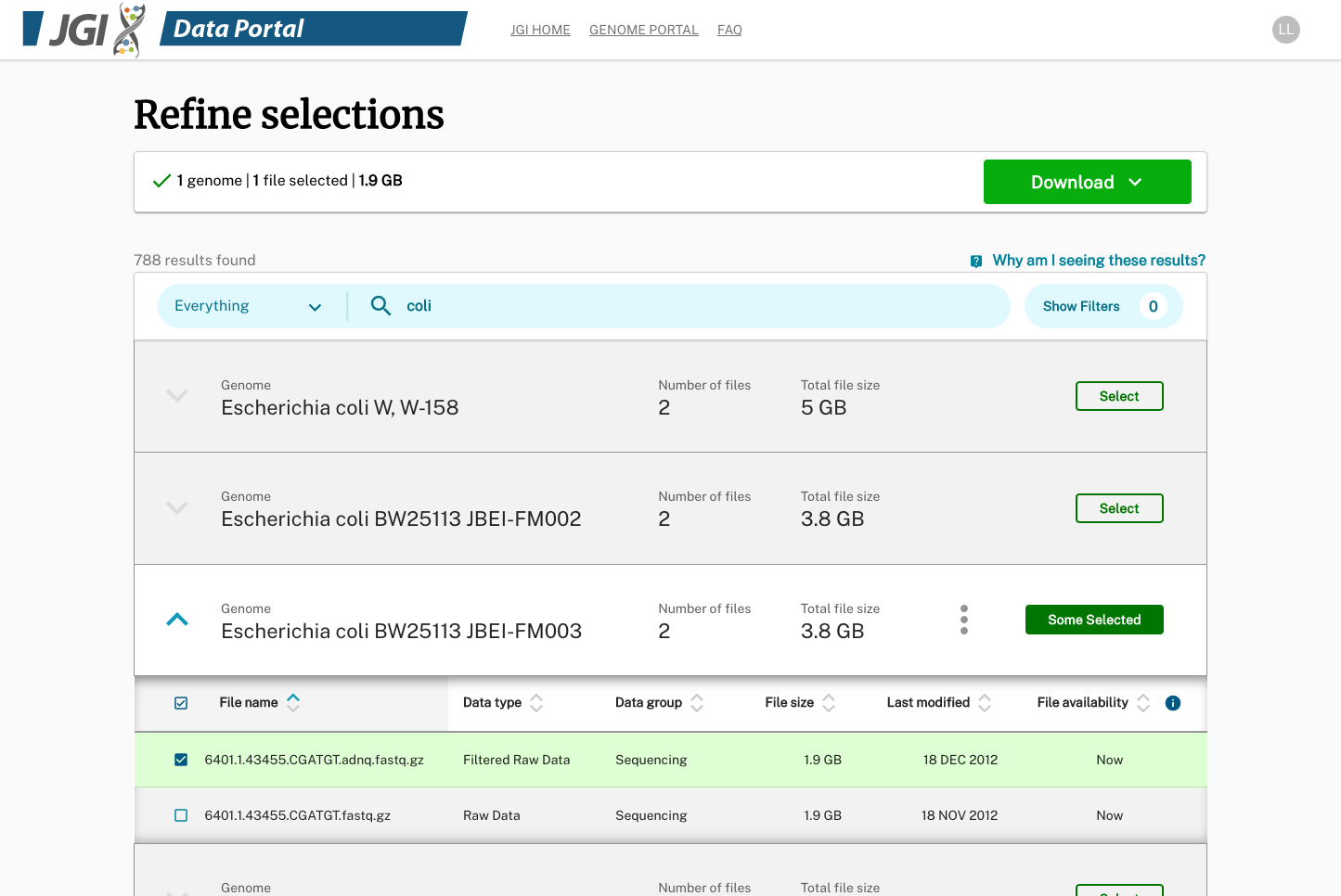Uncheck the 6401.1.43455.CGATGT.adnq.fastq.gz file
Viewport: 1341px width, 896px height.
click(181, 759)
